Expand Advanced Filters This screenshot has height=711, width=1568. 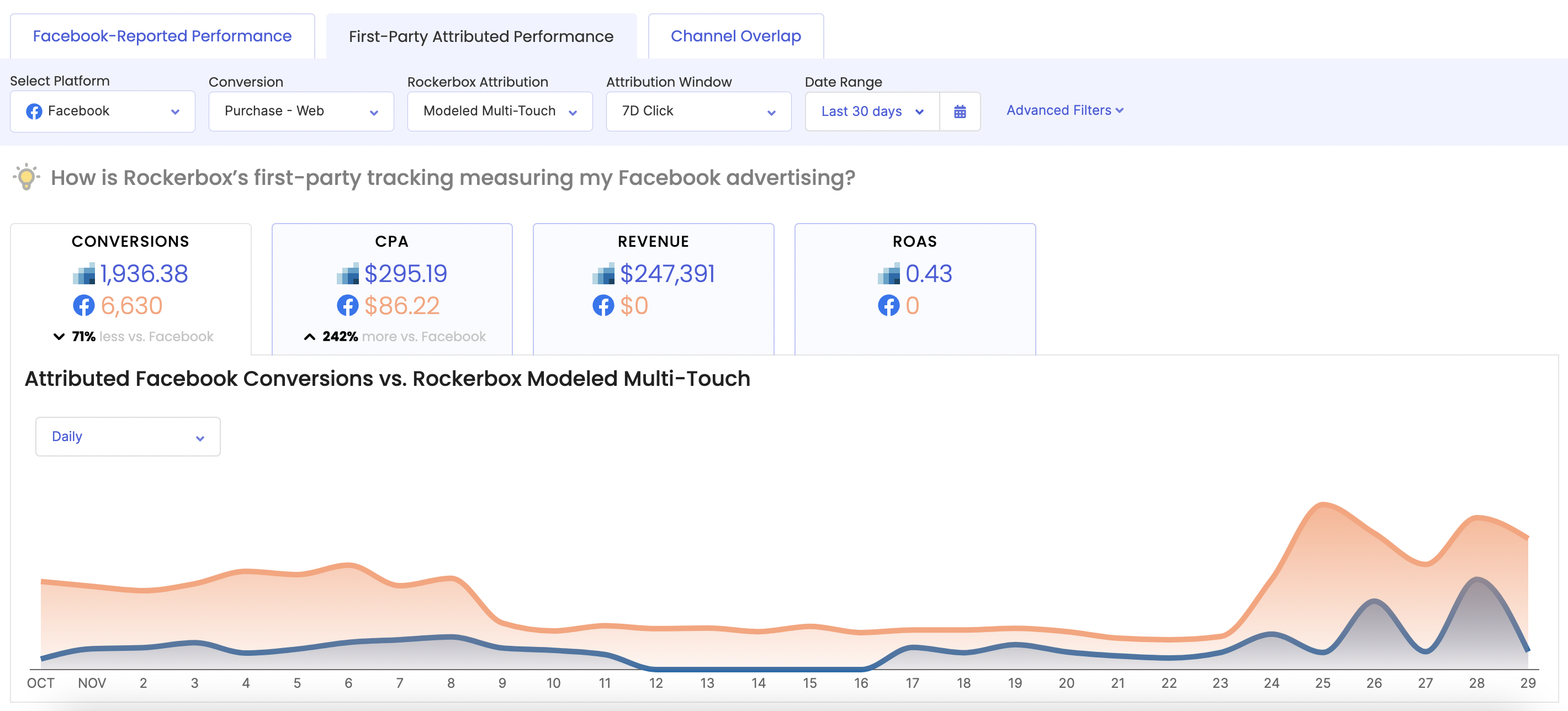click(x=1064, y=110)
